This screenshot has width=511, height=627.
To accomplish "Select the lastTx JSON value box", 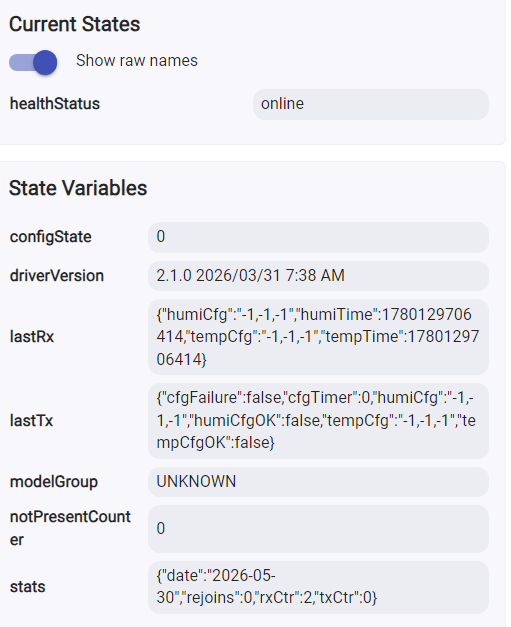I will (x=318, y=421).
